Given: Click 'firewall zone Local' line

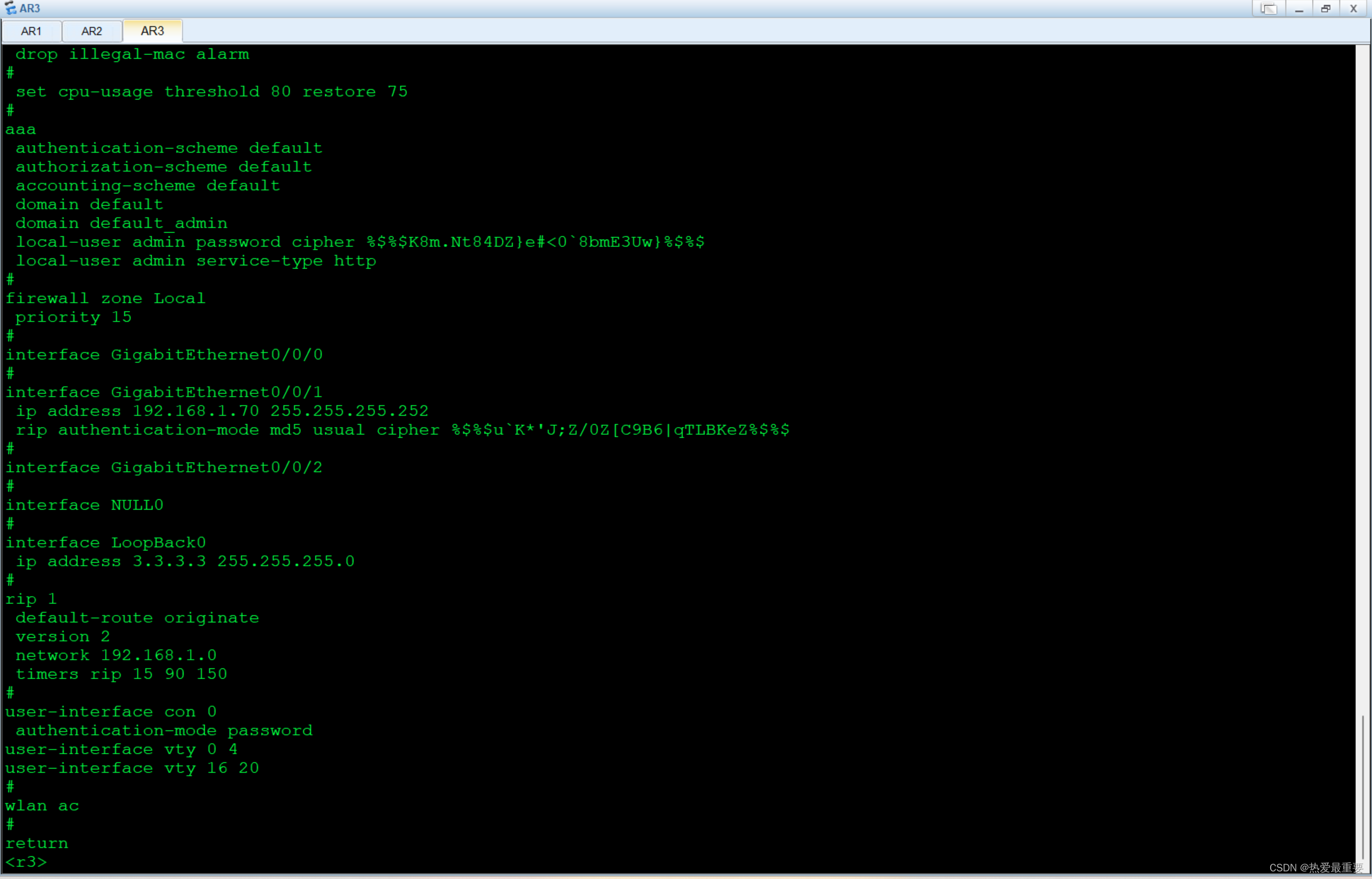Looking at the screenshot, I should [x=106, y=298].
